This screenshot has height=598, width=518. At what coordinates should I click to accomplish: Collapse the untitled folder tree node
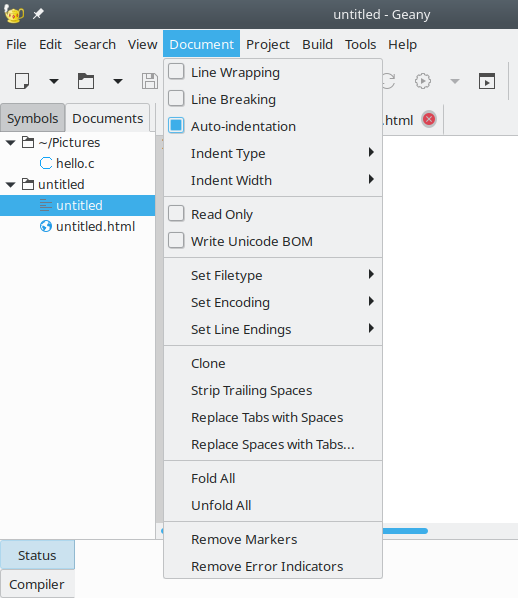point(11,185)
